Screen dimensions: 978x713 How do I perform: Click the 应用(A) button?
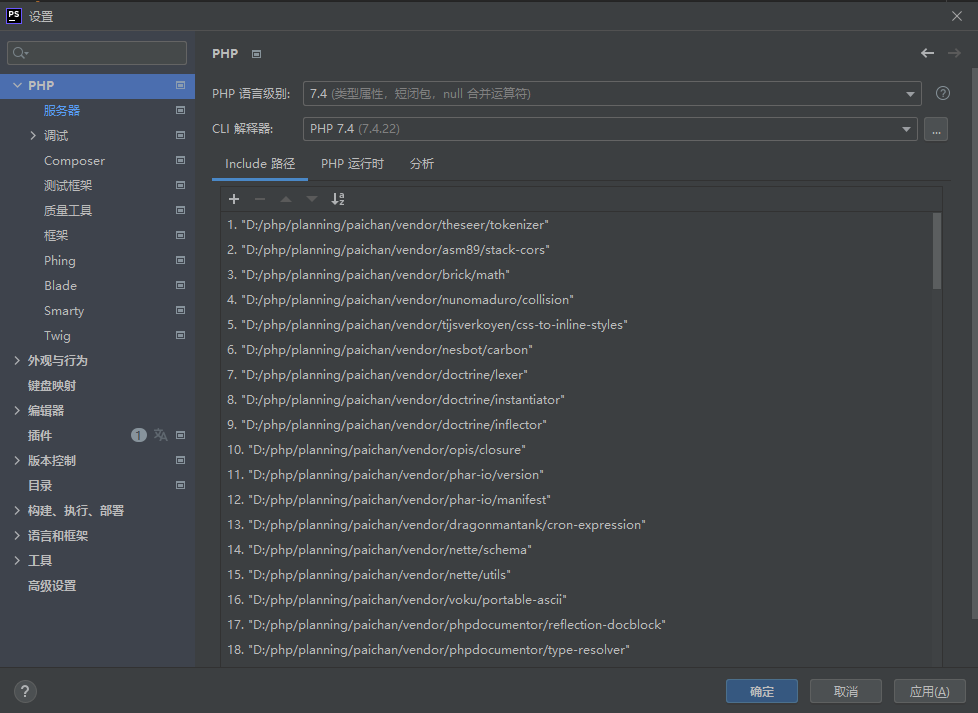click(929, 691)
